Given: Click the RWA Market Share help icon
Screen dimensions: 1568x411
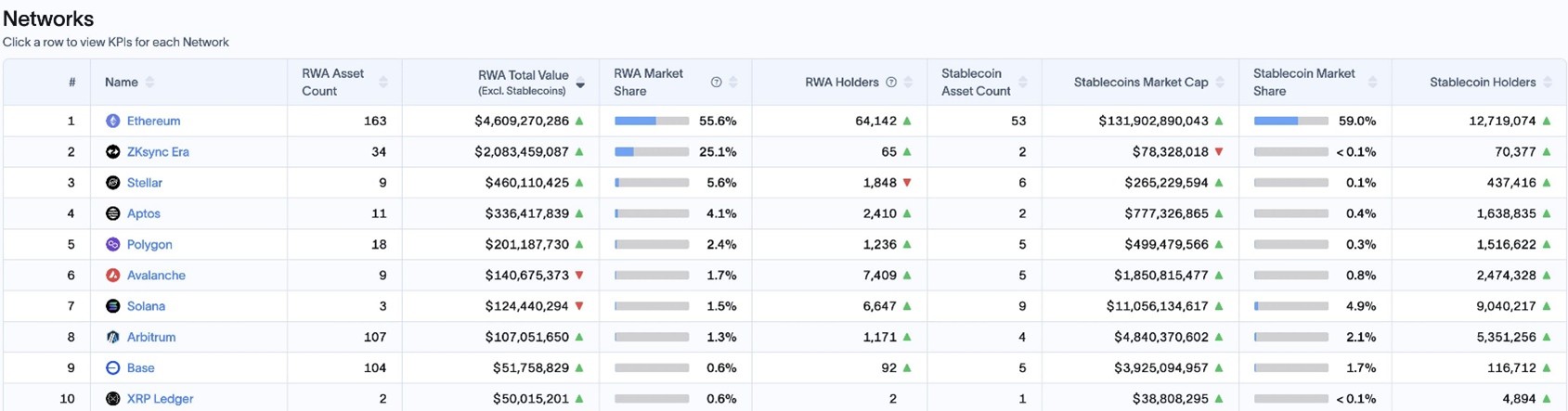Looking at the screenshot, I should [716, 83].
